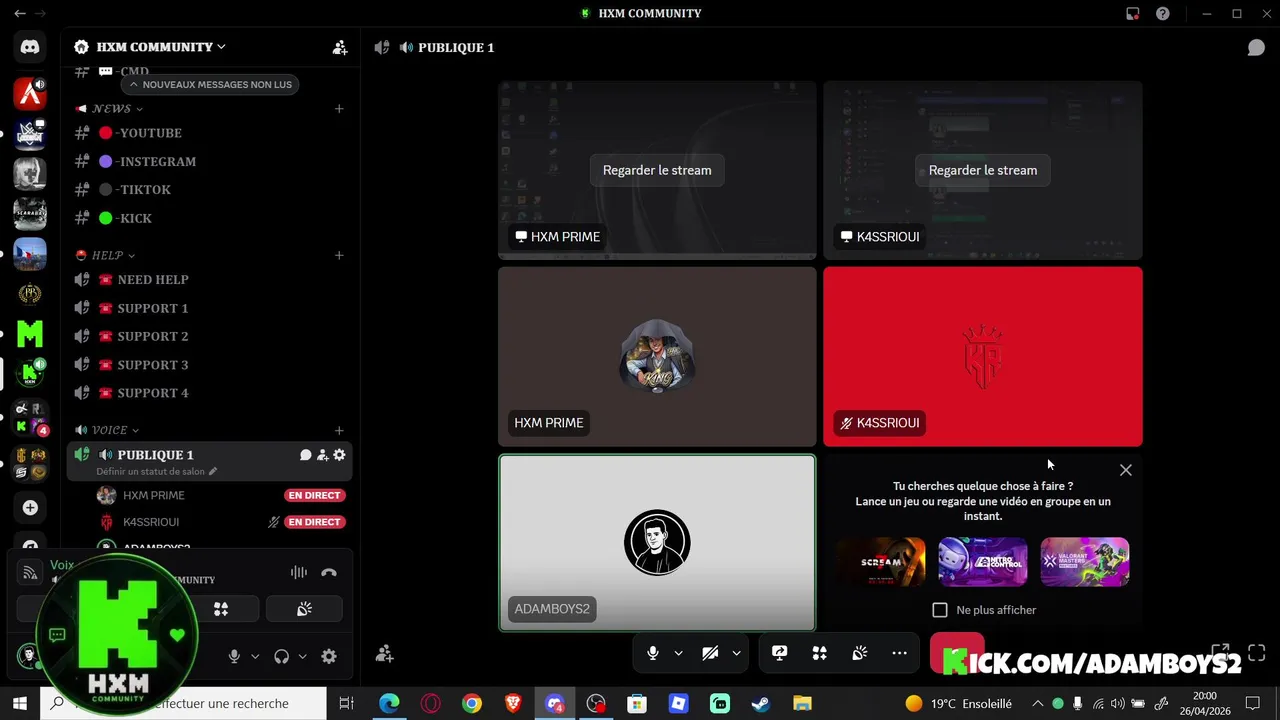This screenshot has width=1280, height=720.
Task: Open Steam from the Windows taskbar
Action: click(x=761, y=703)
